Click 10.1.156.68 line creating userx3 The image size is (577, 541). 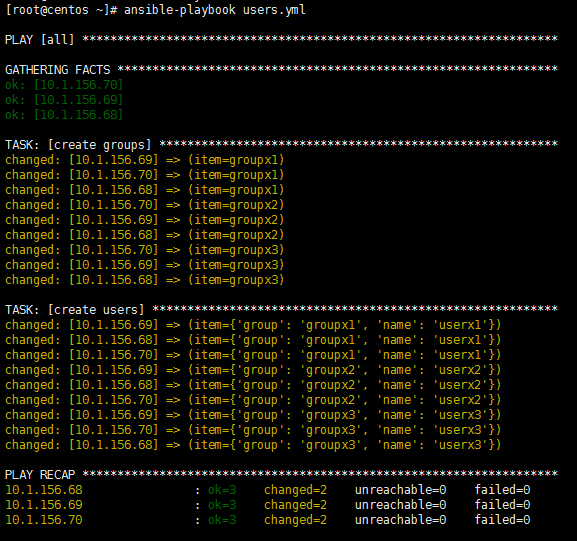point(253,445)
